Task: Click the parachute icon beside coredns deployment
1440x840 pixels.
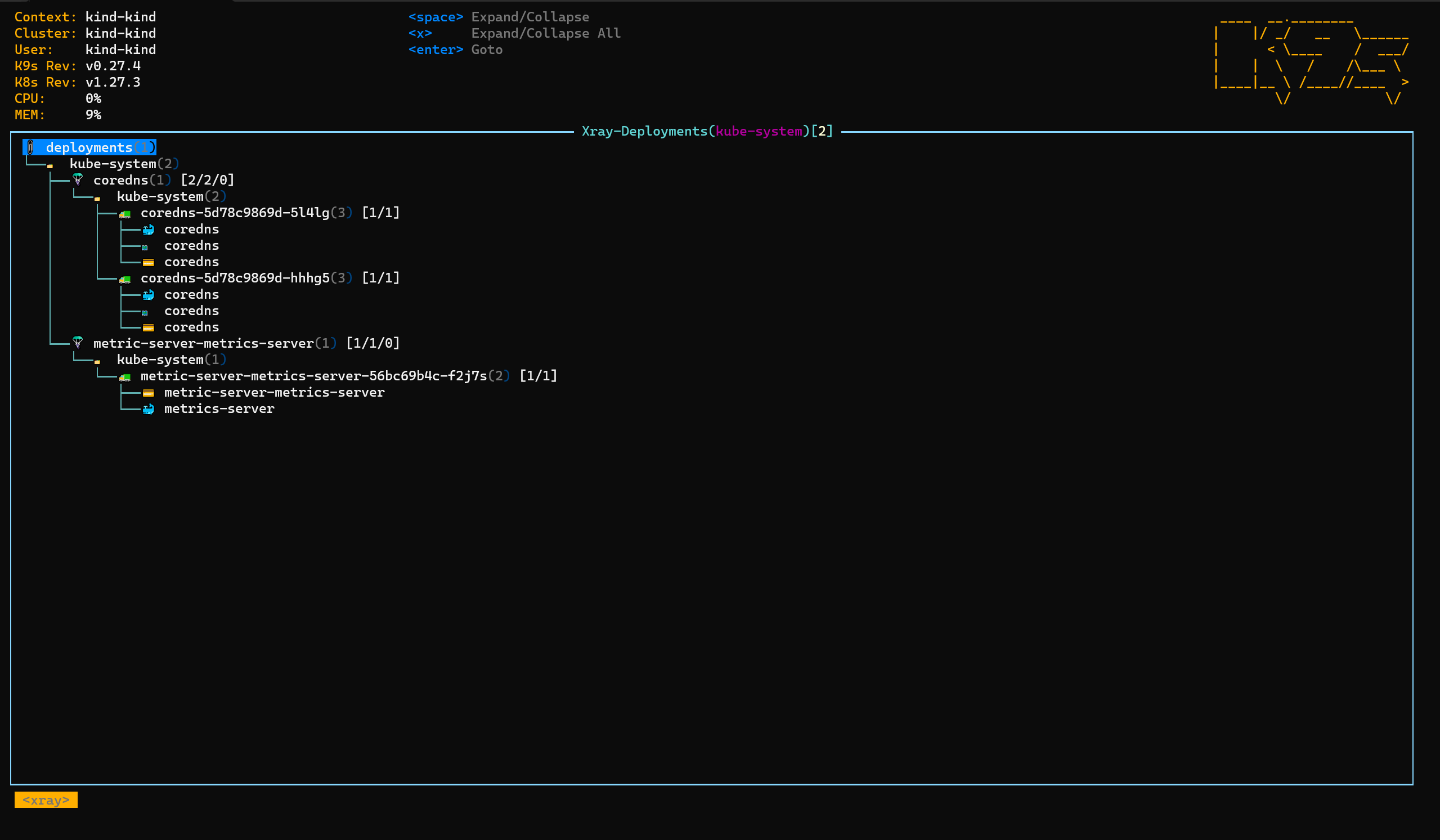Action: tap(78, 180)
